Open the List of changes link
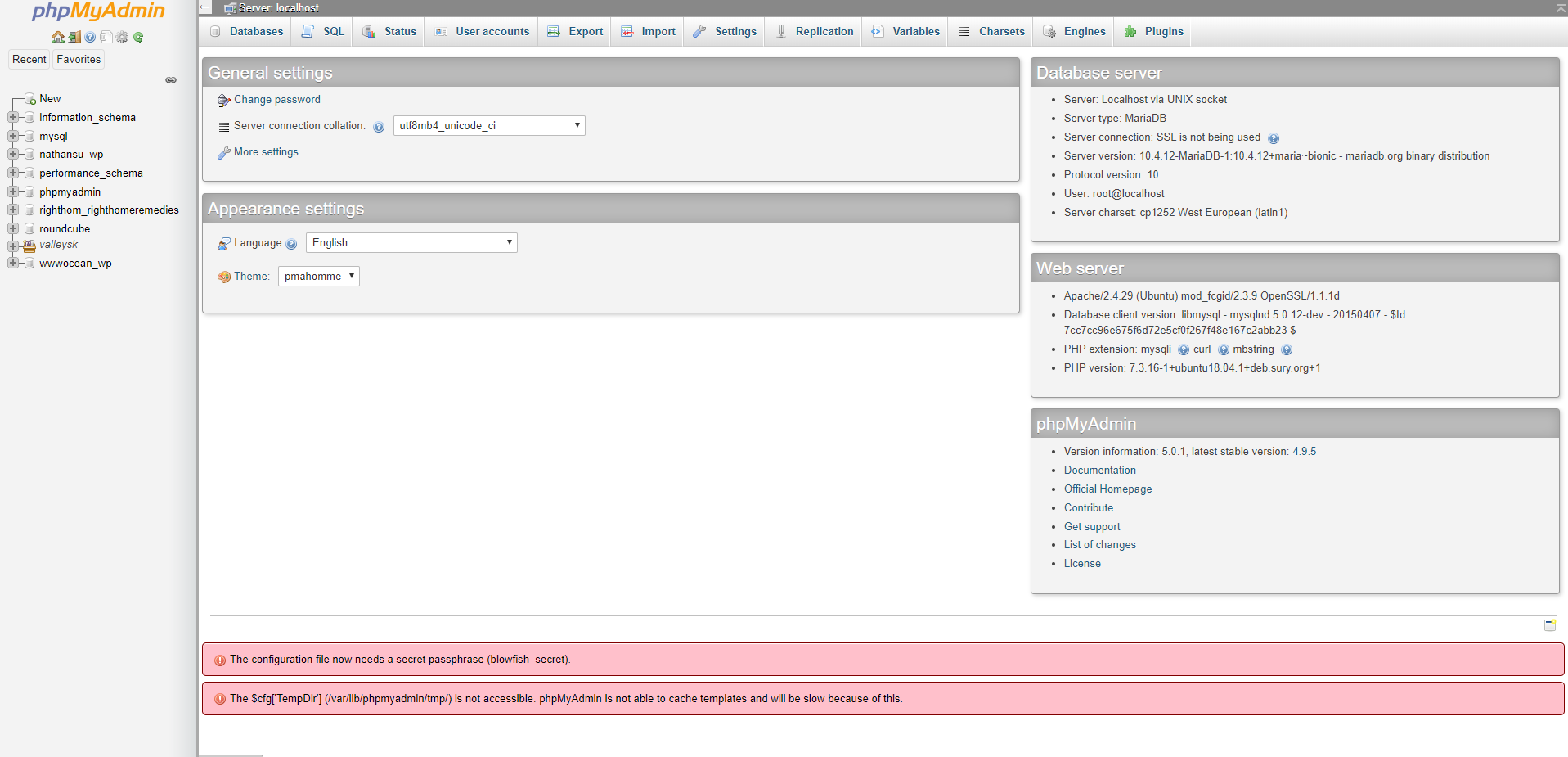The image size is (1568, 757). click(x=1099, y=544)
